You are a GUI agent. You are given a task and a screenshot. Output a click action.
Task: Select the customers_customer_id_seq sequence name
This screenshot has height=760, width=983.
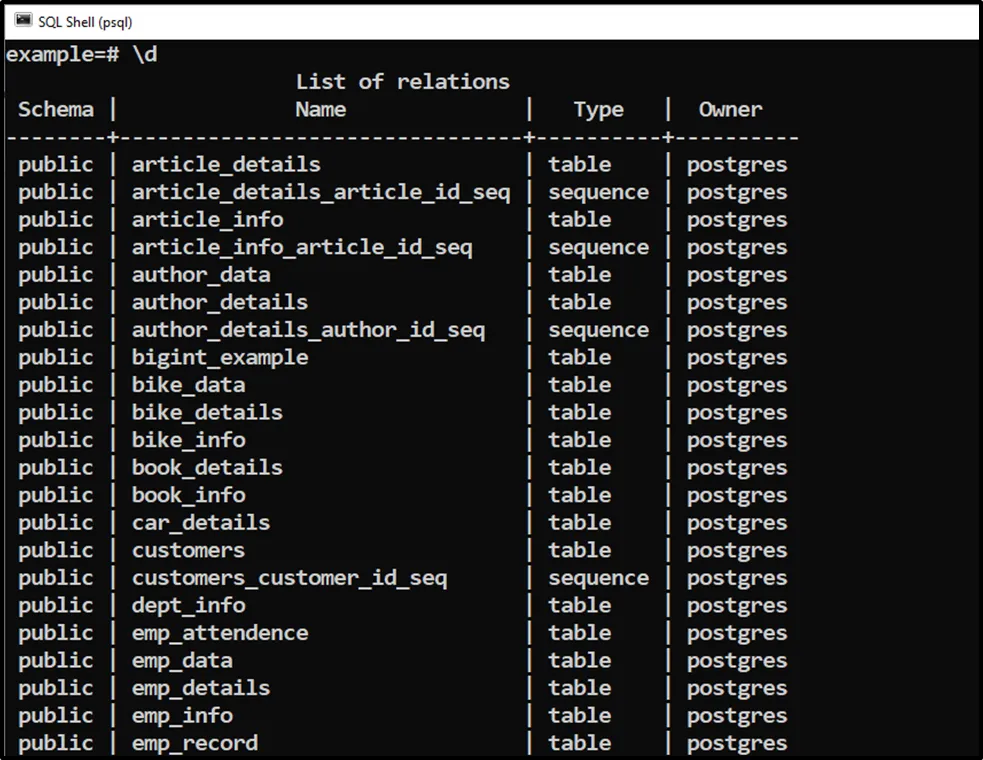(289, 578)
